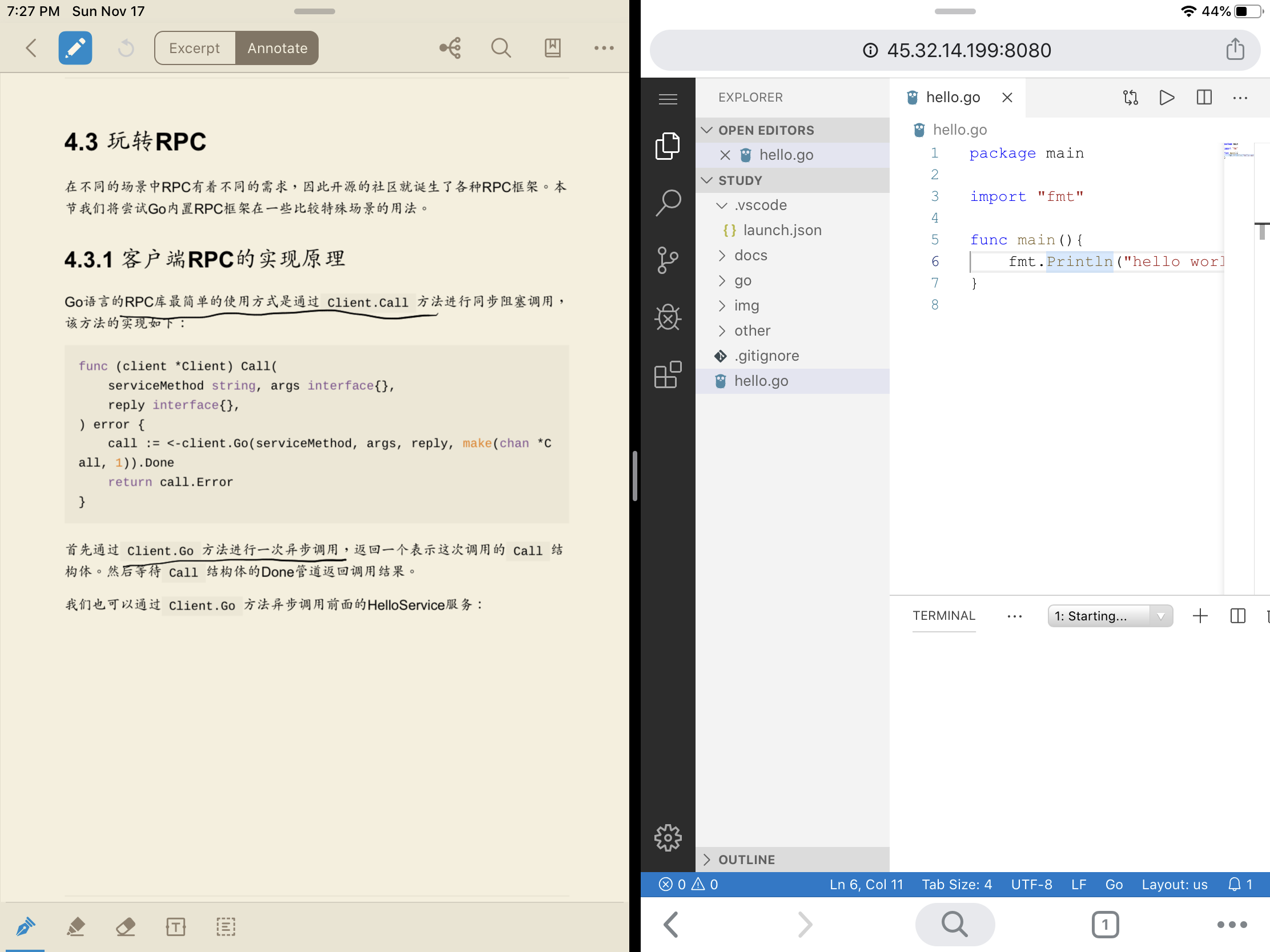The height and width of the screenshot is (952, 1270).
Task: Select the hello.go editor tab
Action: (952, 98)
